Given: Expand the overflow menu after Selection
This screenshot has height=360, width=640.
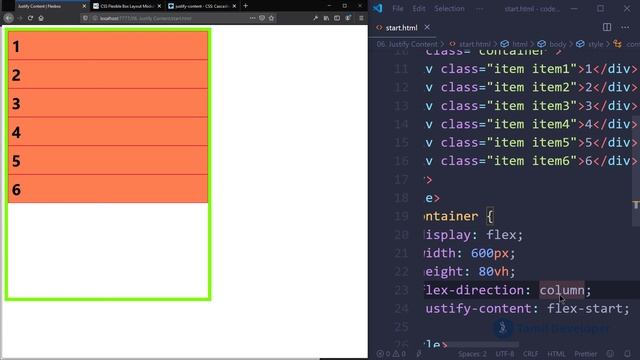Looking at the screenshot, I should click(480, 9).
